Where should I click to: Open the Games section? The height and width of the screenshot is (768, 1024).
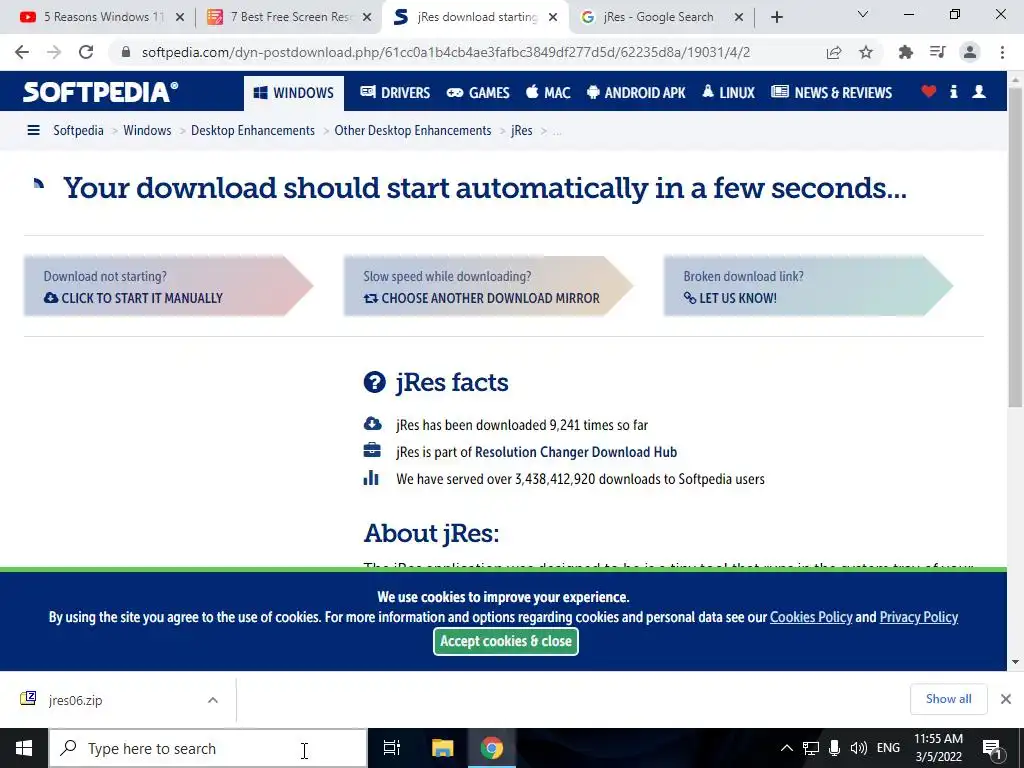pos(477,93)
